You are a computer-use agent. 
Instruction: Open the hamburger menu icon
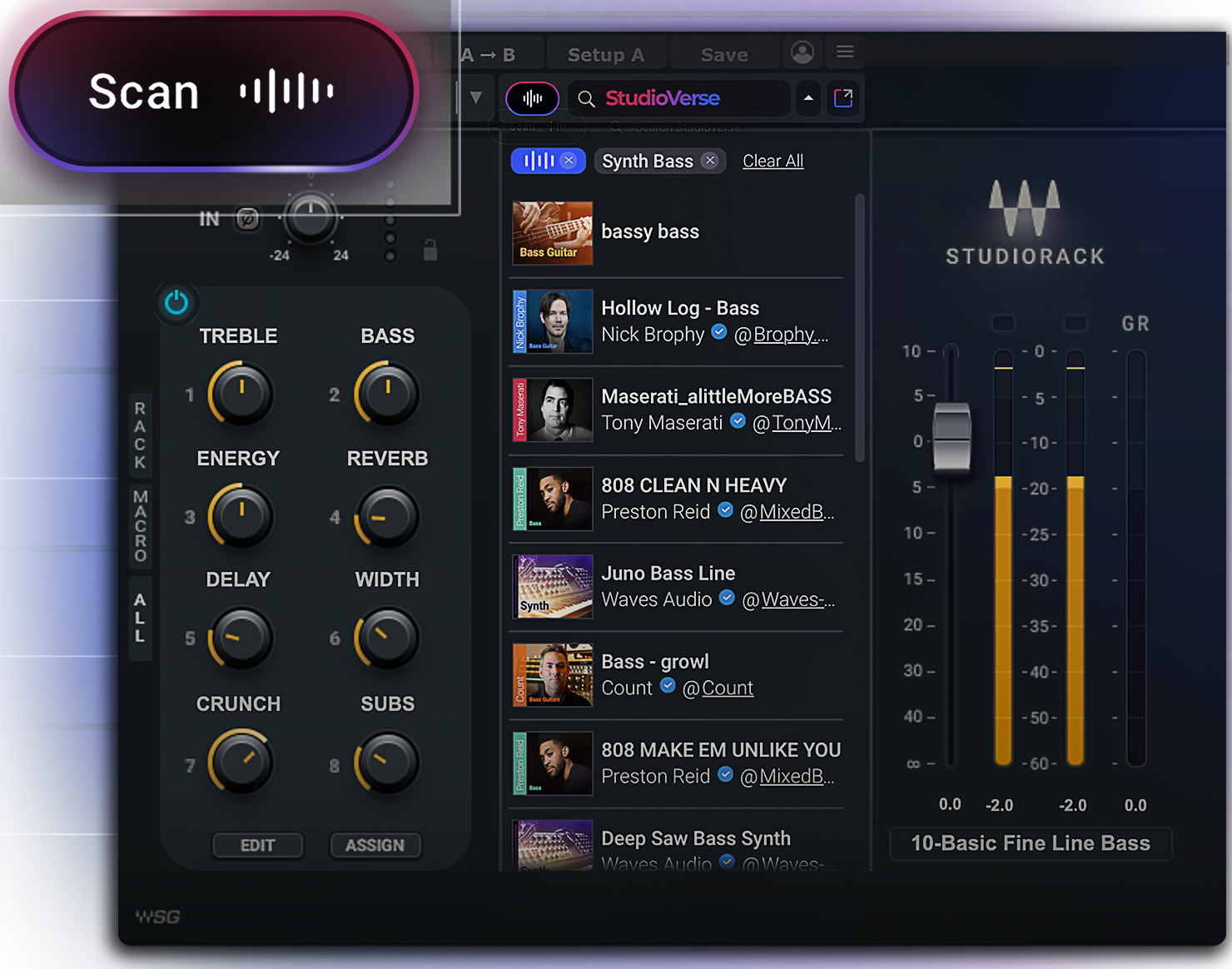coord(845,52)
